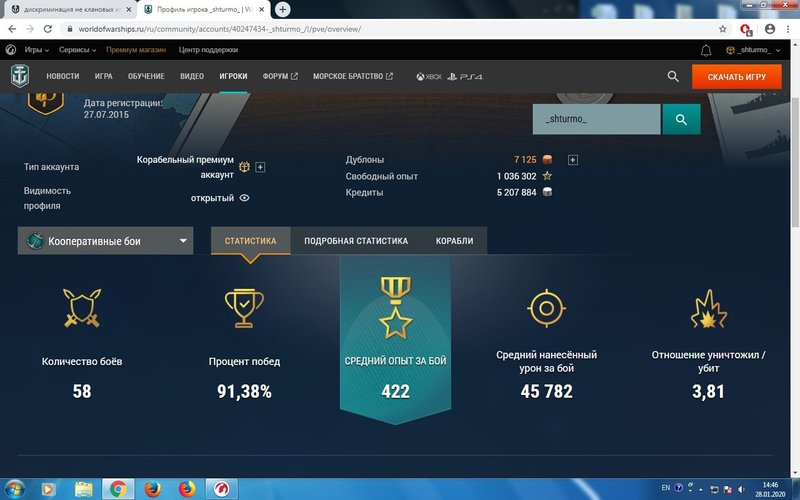Click the browser address bar

pos(388,29)
